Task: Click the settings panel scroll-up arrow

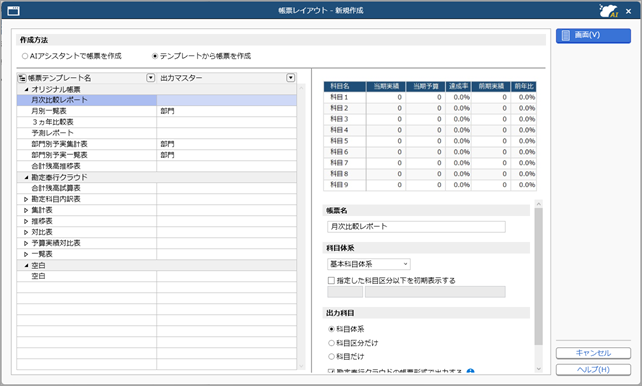Action: click(x=539, y=203)
